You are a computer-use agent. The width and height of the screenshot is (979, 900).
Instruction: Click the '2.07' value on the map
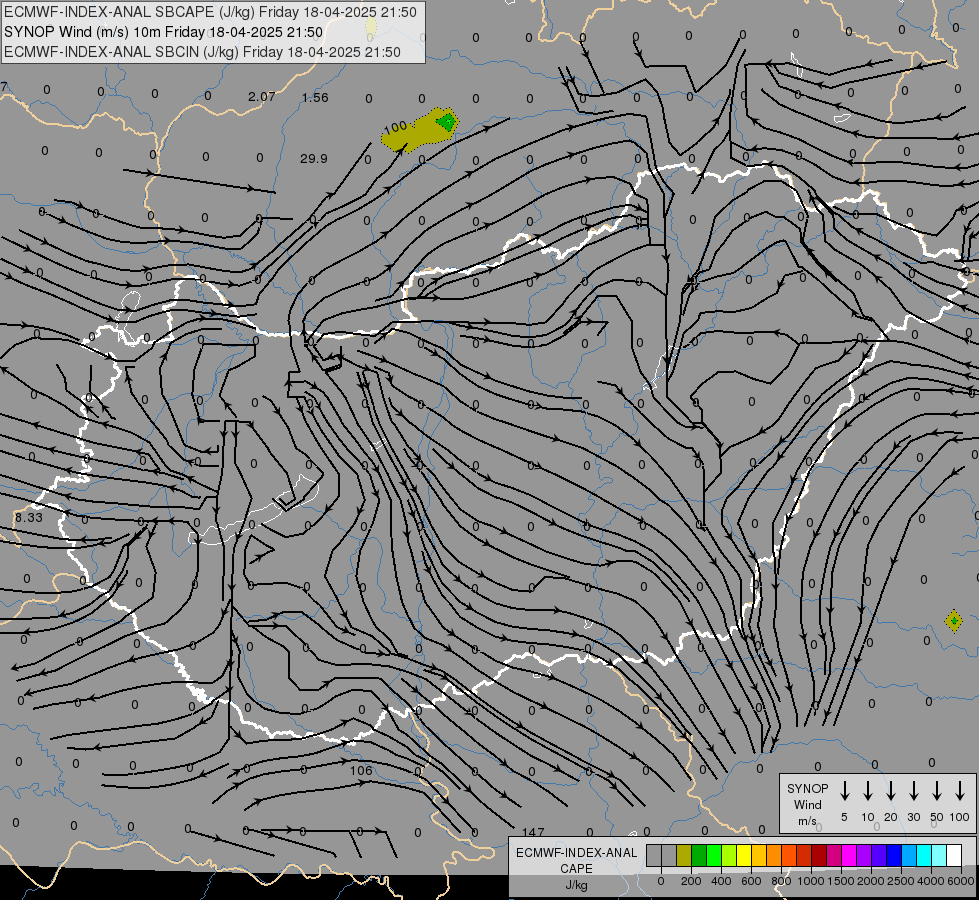coord(262,97)
